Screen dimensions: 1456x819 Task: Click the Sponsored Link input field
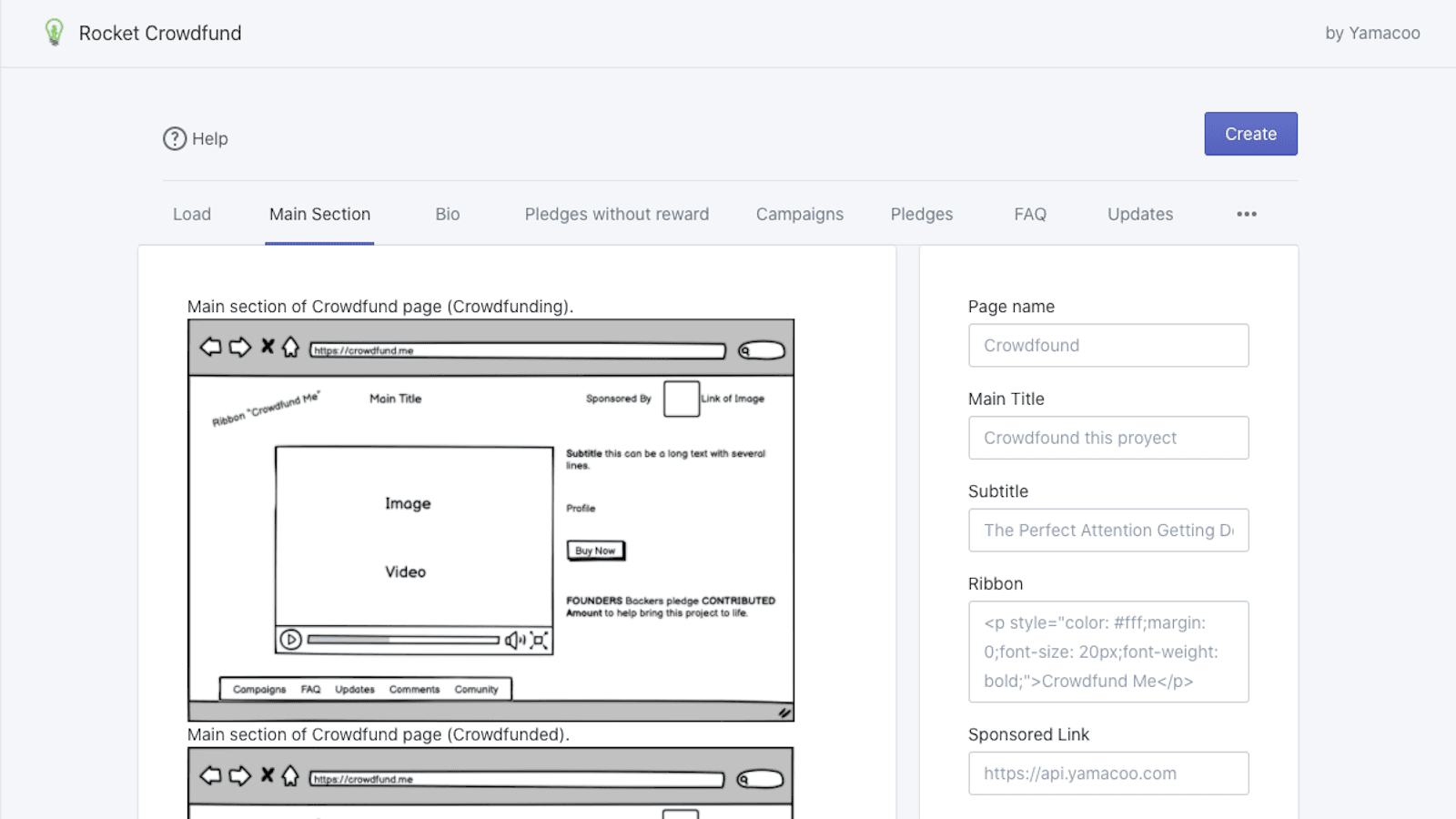(1107, 773)
